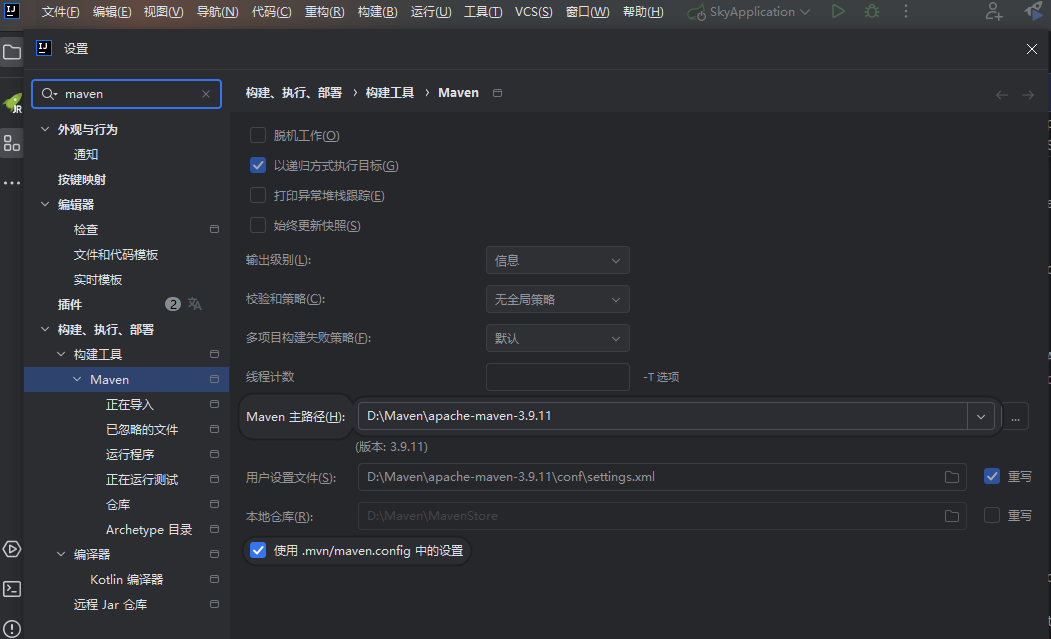Click the project-level marker beside the Maven breadcrumb
Image resolution: width=1051 pixels, height=639 pixels.
497,93
